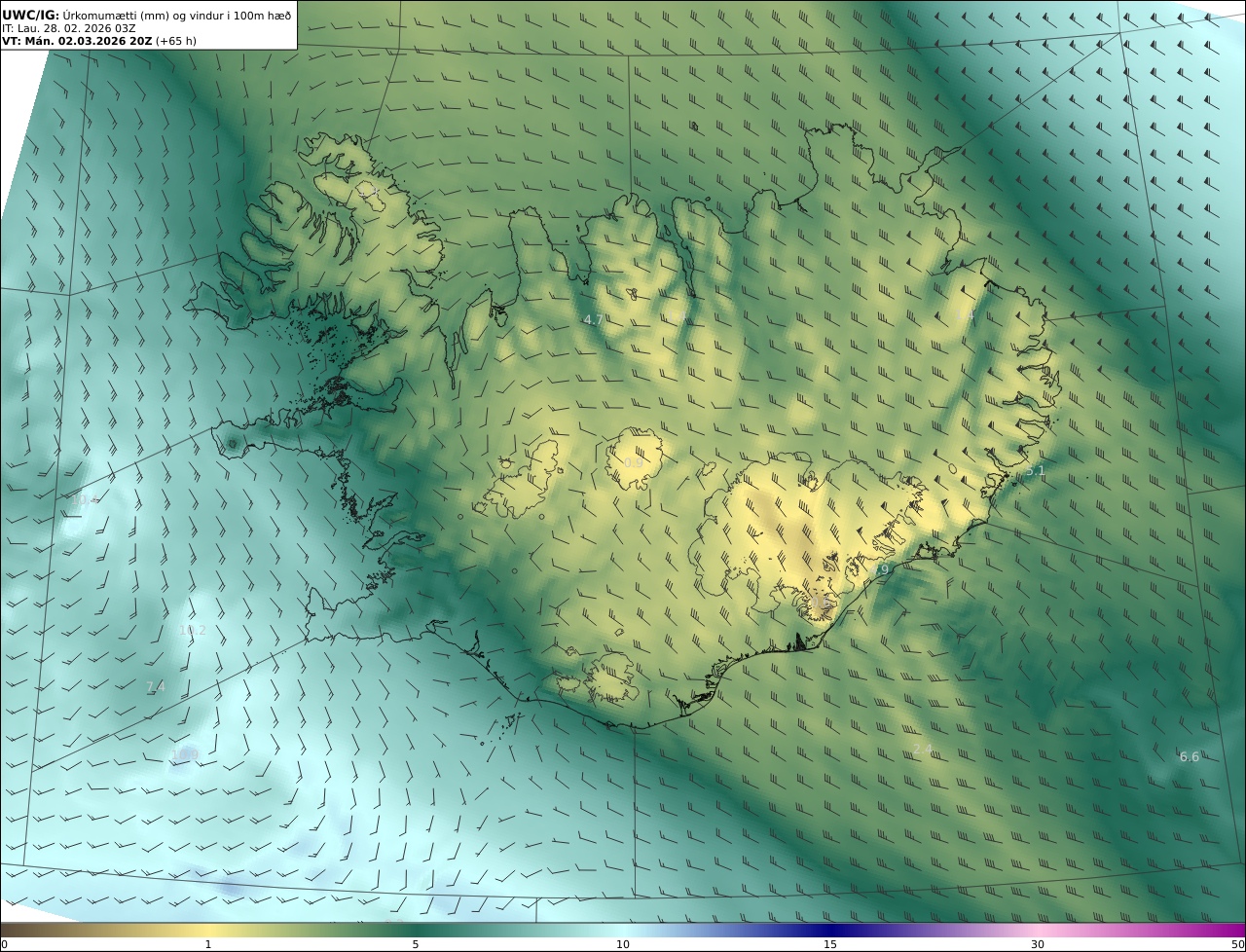The height and width of the screenshot is (952, 1246).
Task: Click the 4.7 value label on the map
Action: coord(593,319)
